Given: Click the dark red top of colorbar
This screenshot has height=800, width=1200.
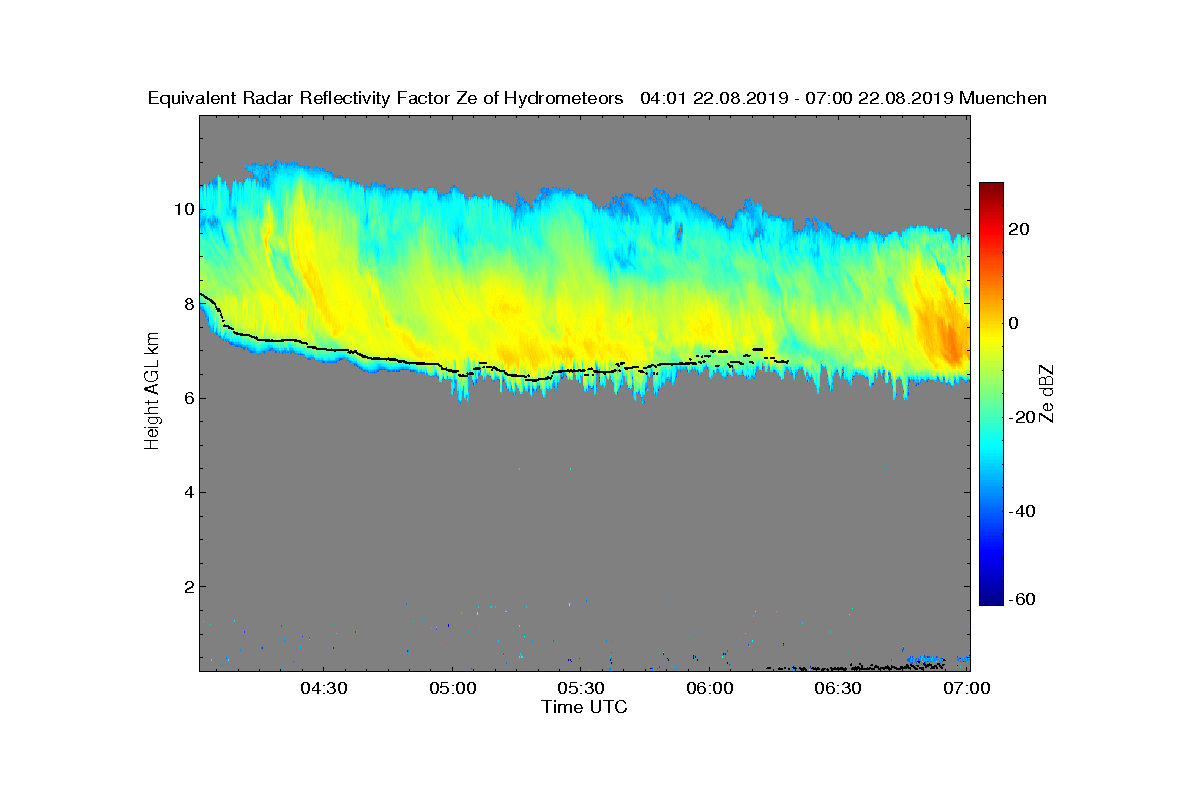Looking at the screenshot, I should 991,189.
